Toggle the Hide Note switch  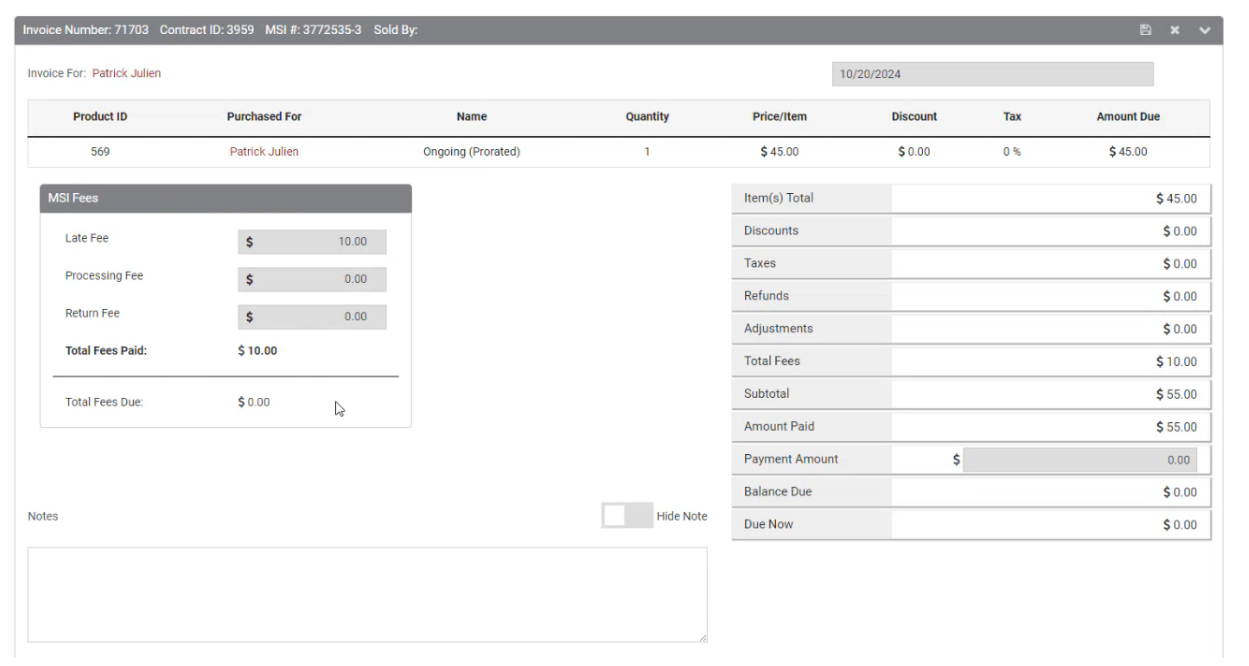coord(626,516)
